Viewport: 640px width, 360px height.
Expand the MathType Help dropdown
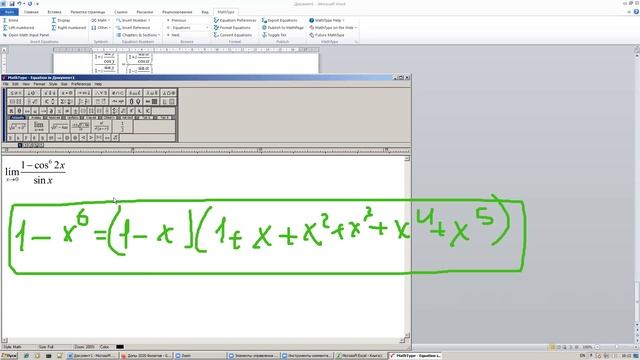click(x=327, y=20)
